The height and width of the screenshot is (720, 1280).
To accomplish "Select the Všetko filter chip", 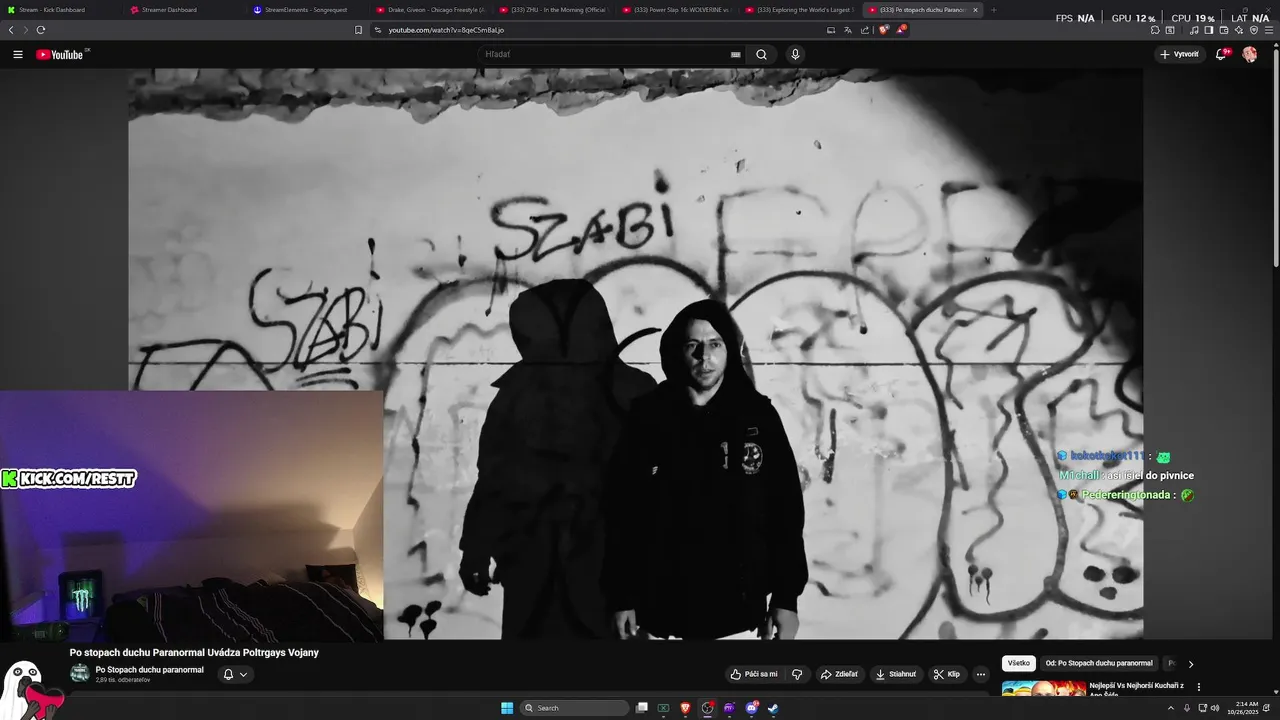I will coord(1018,663).
